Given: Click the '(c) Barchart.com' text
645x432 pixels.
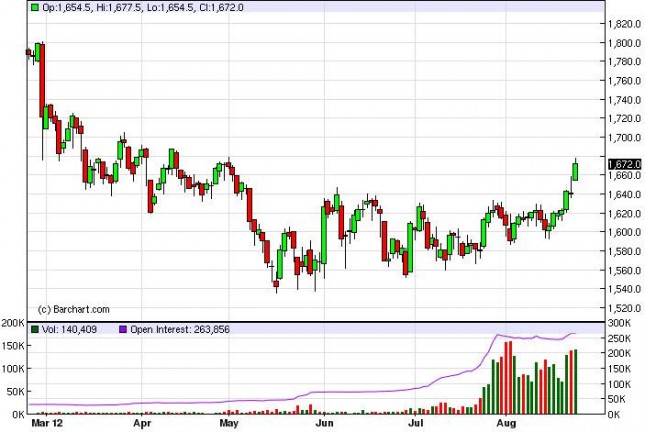Looking at the screenshot, I should (73, 309).
